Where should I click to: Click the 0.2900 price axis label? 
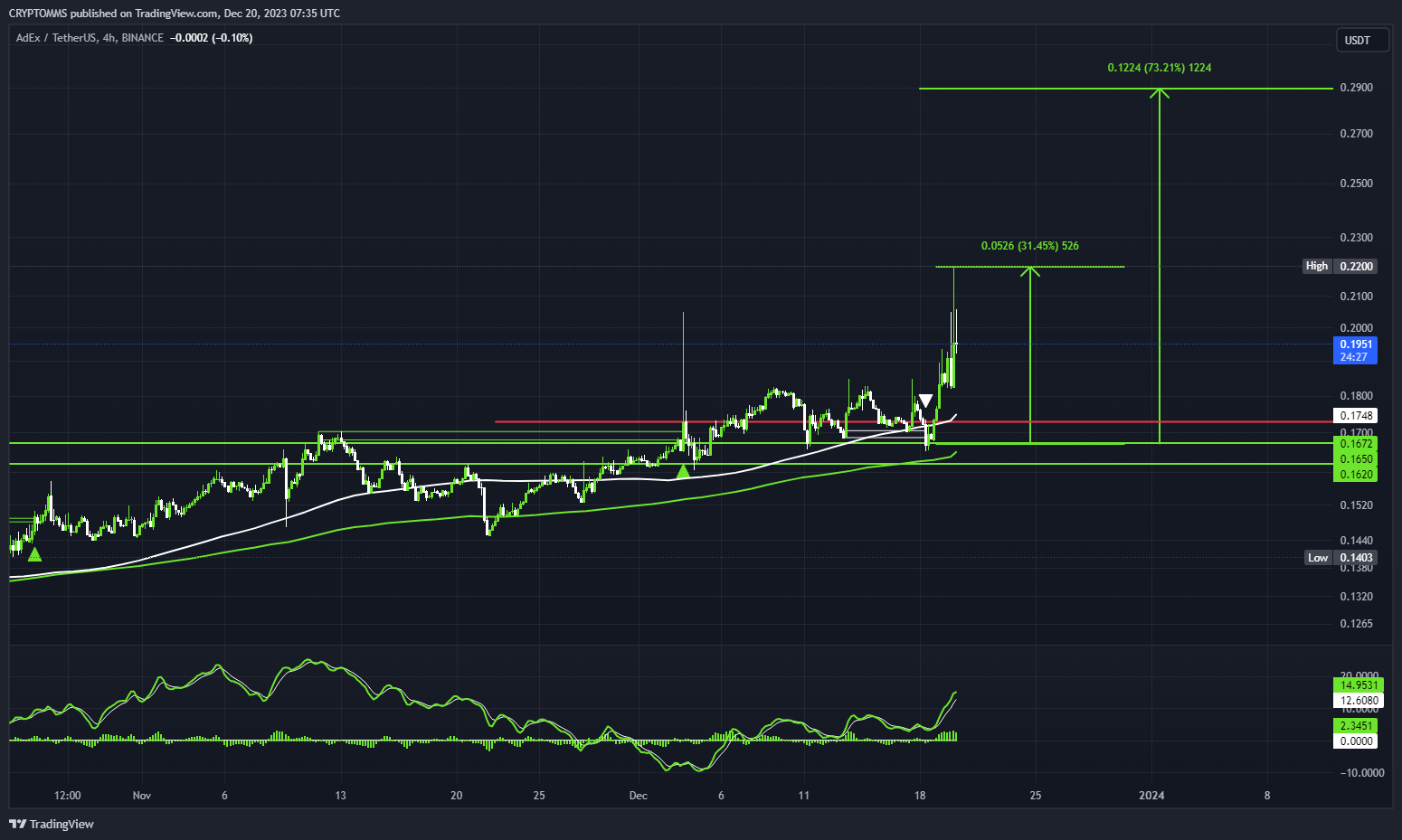point(1356,88)
